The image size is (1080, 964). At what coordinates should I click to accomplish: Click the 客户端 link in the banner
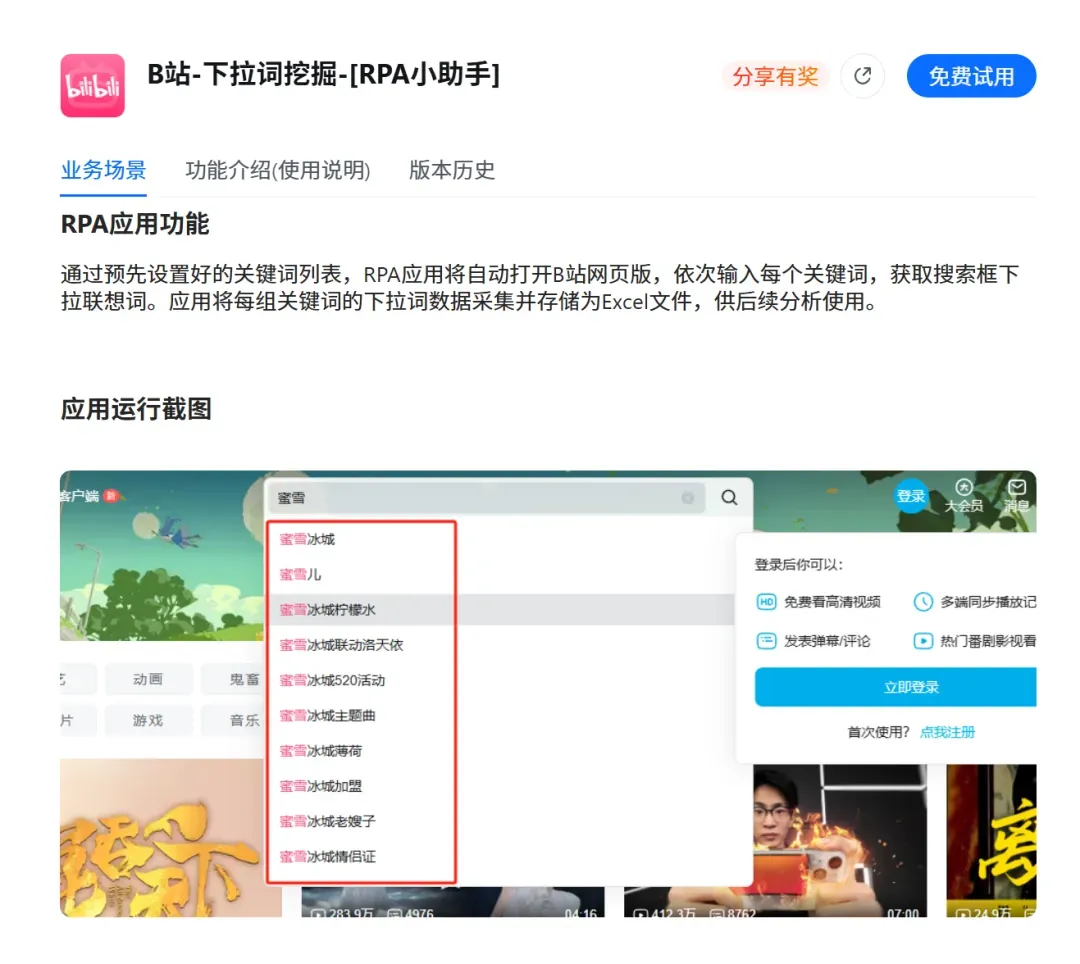coord(79,496)
